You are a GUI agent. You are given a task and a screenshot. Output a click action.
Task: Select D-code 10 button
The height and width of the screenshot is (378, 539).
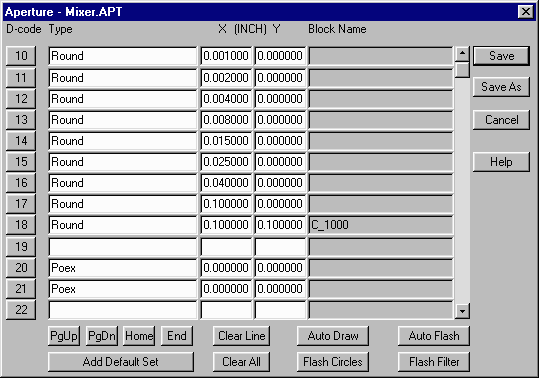21,56
